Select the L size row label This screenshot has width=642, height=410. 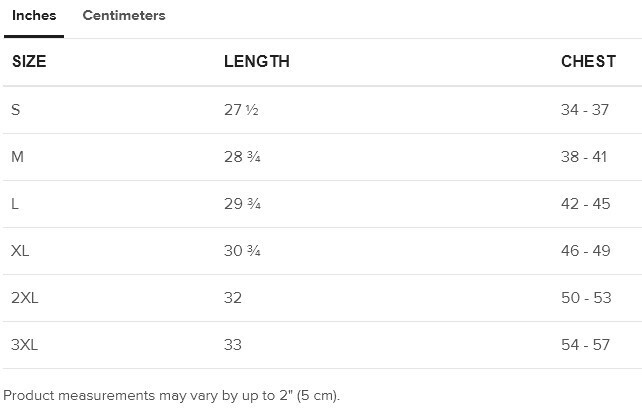15,204
